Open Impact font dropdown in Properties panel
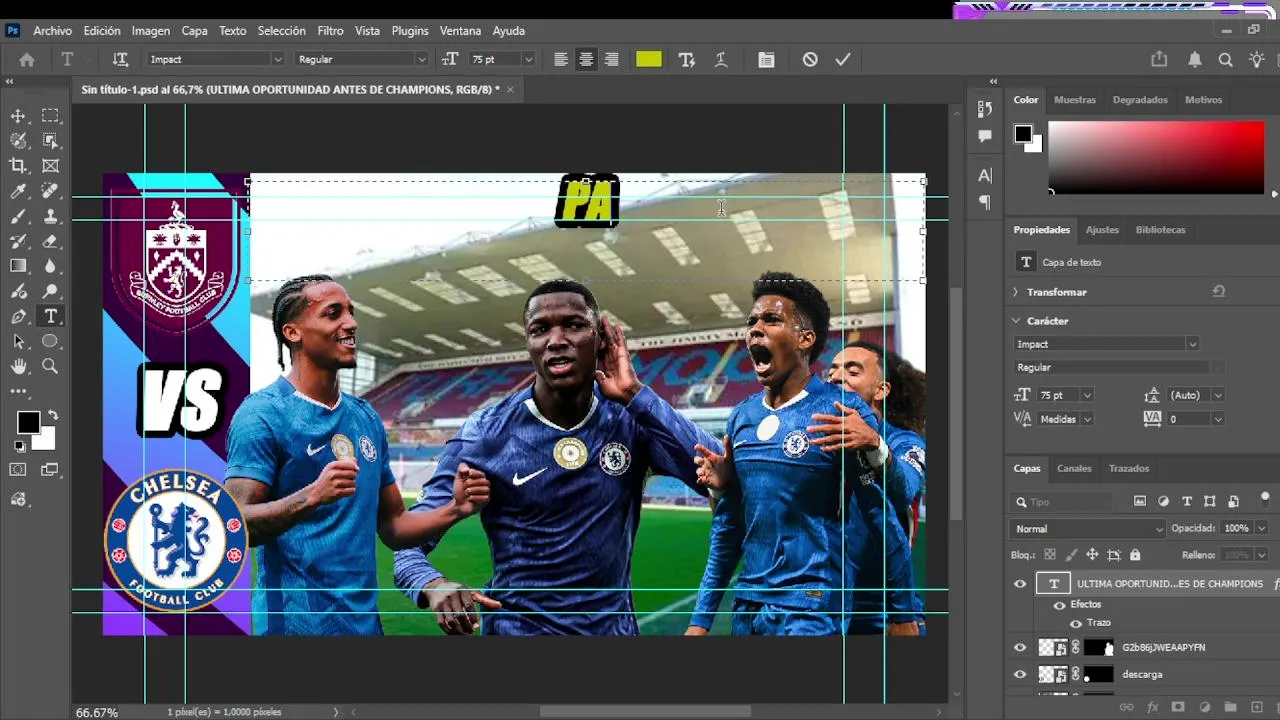 1192,344
